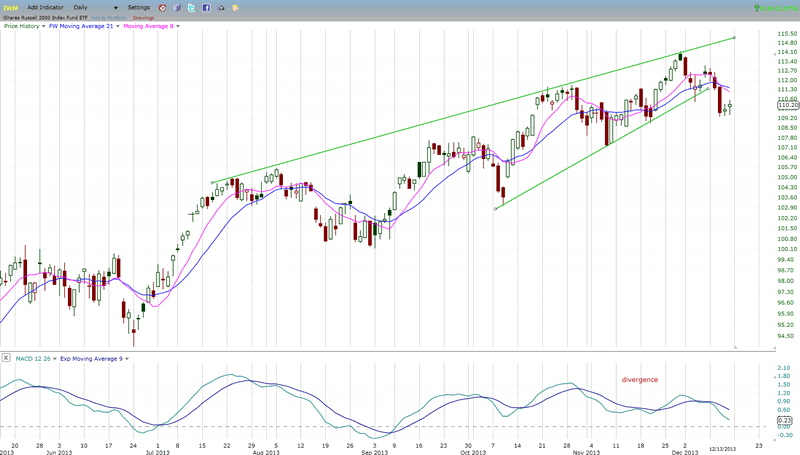Click the red Drawings link
This screenshot has width=800, height=455.
pos(143,18)
